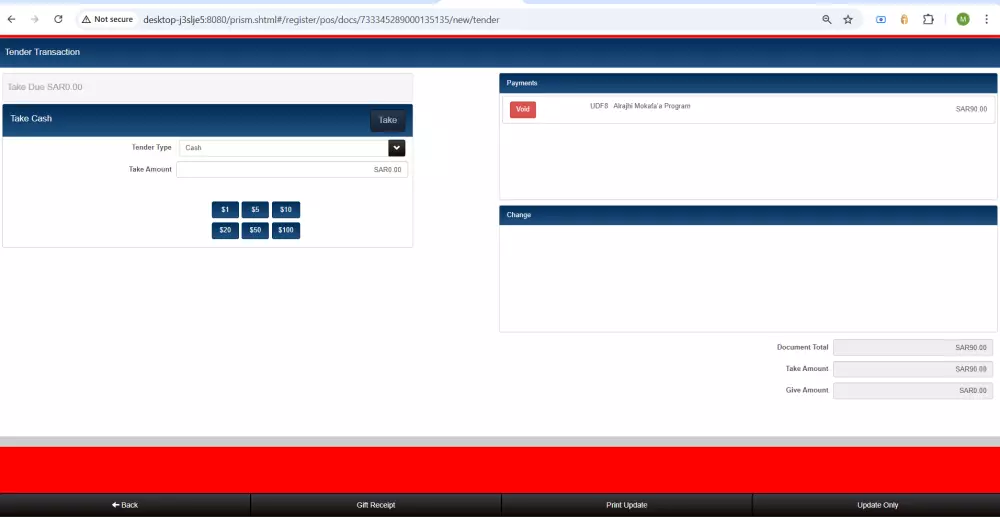Bookmark this page with the star icon

click(848, 20)
